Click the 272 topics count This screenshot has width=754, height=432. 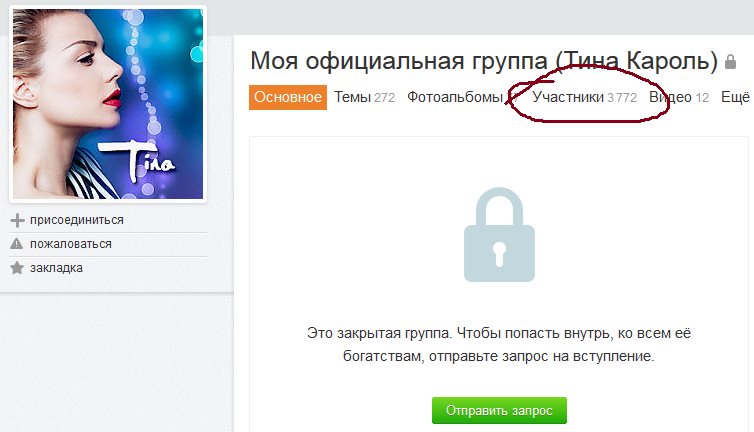pos(384,98)
